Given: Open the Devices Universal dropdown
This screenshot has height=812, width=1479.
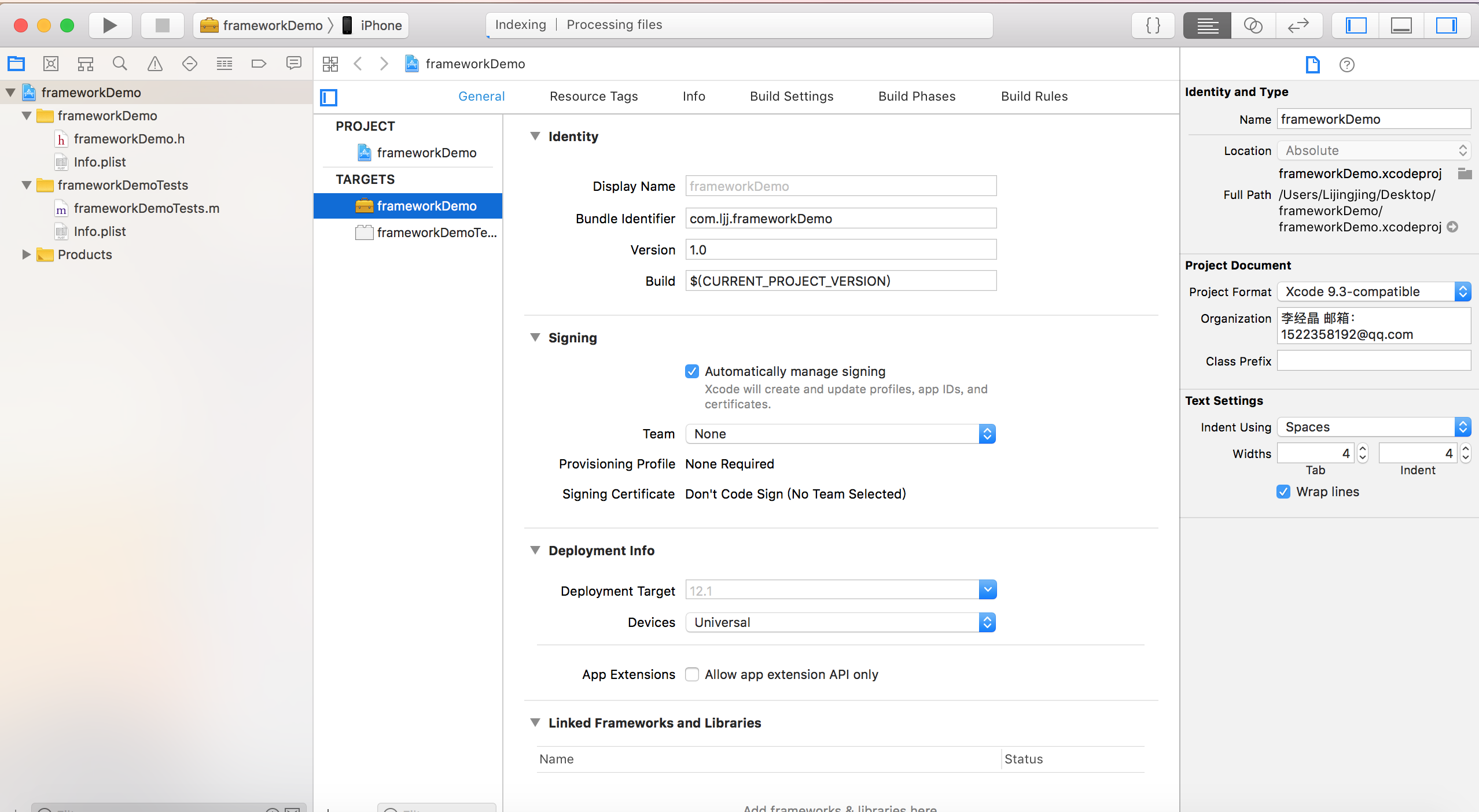Looking at the screenshot, I should click(840, 622).
